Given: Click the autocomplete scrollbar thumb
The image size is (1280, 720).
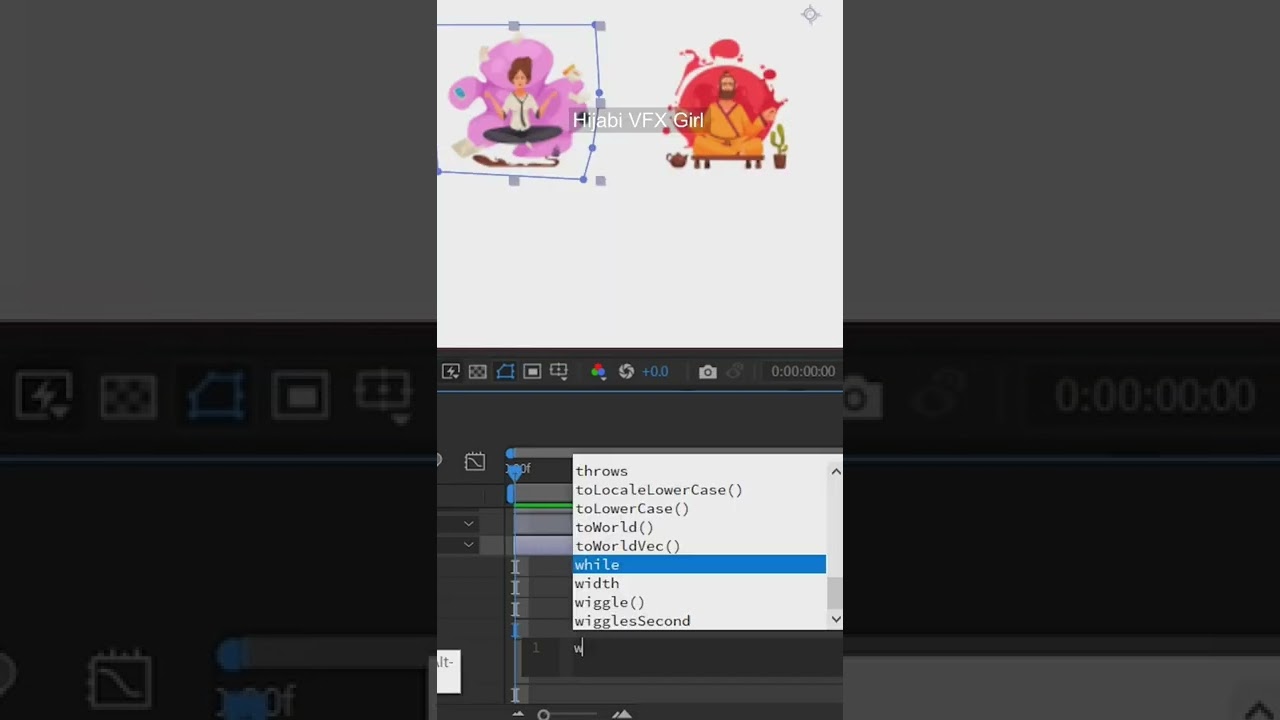Looking at the screenshot, I should point(835,594).
